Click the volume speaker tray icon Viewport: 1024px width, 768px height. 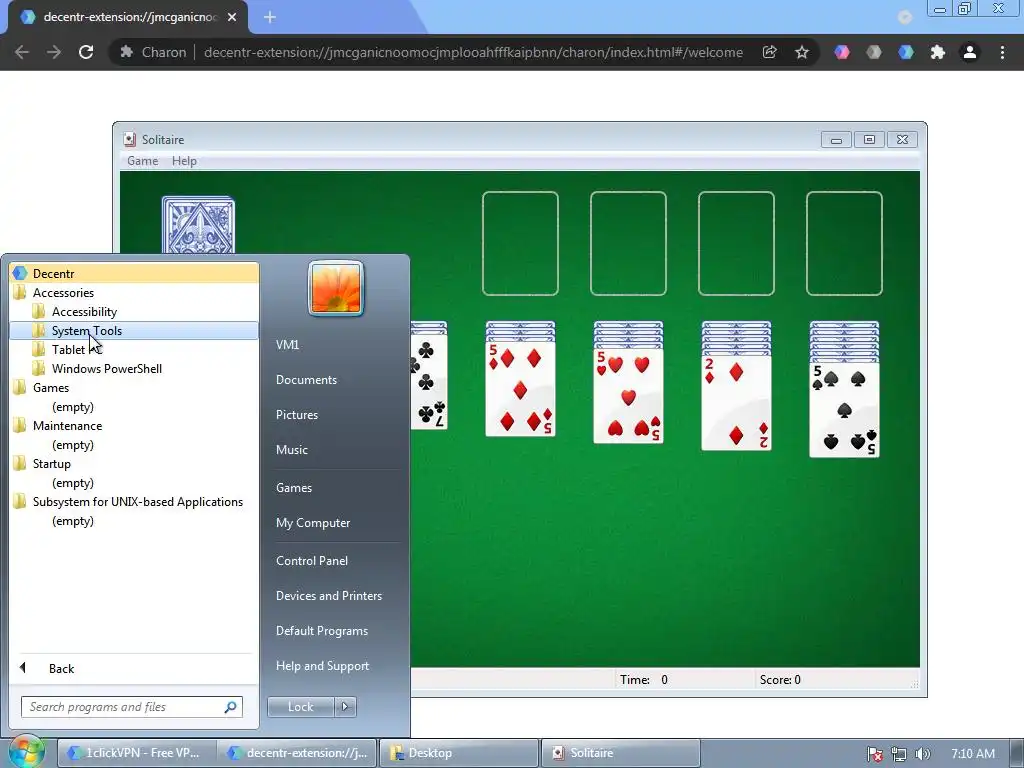922,754
